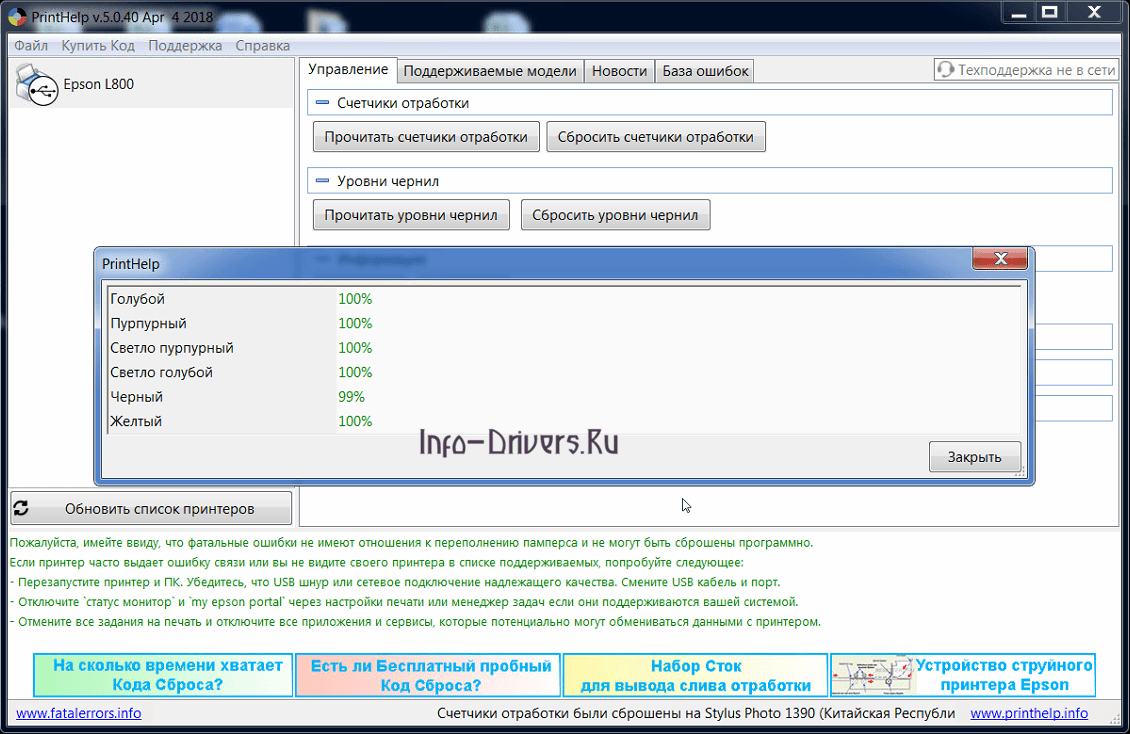Click the 99% value for Черный
The width and height of the screenshot is (1130, 734).
352,397
